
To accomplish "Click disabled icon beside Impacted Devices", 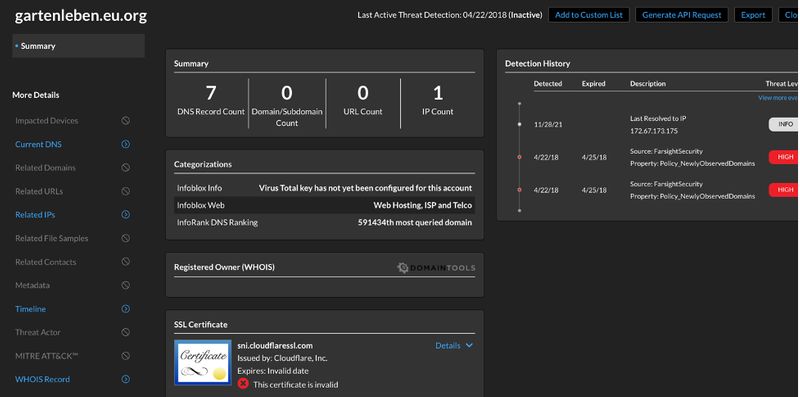I will click(126, 121).
